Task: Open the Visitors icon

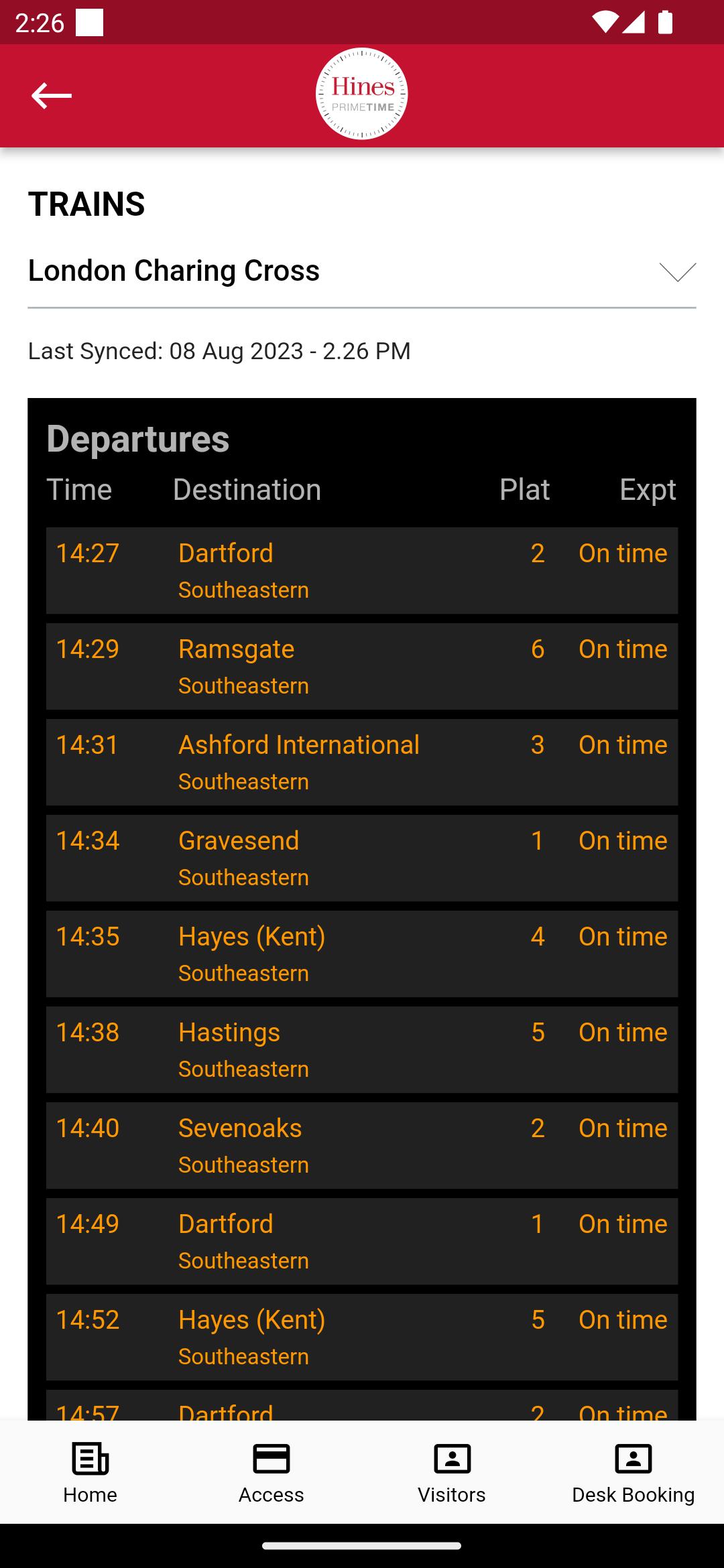Action: coord(452,1459)
